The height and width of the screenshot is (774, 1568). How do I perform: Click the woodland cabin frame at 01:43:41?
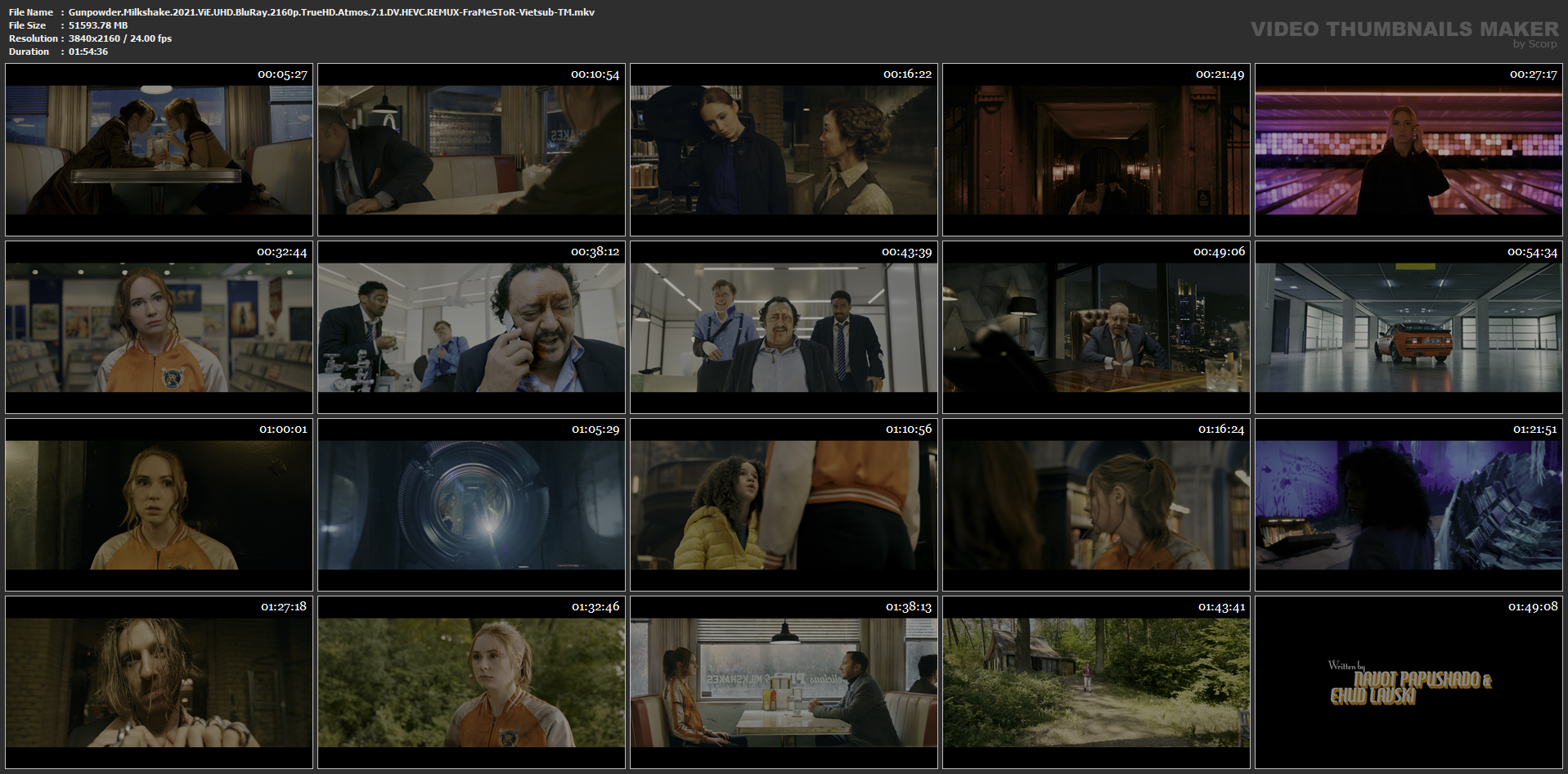point(1096,682)
